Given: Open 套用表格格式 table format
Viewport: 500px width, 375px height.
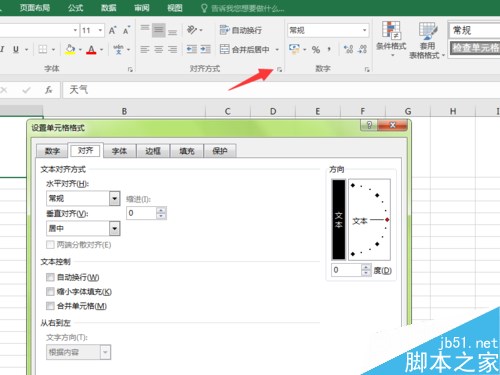Looking at the screenshot, I should pyautogui.click(x=427, y=40).
